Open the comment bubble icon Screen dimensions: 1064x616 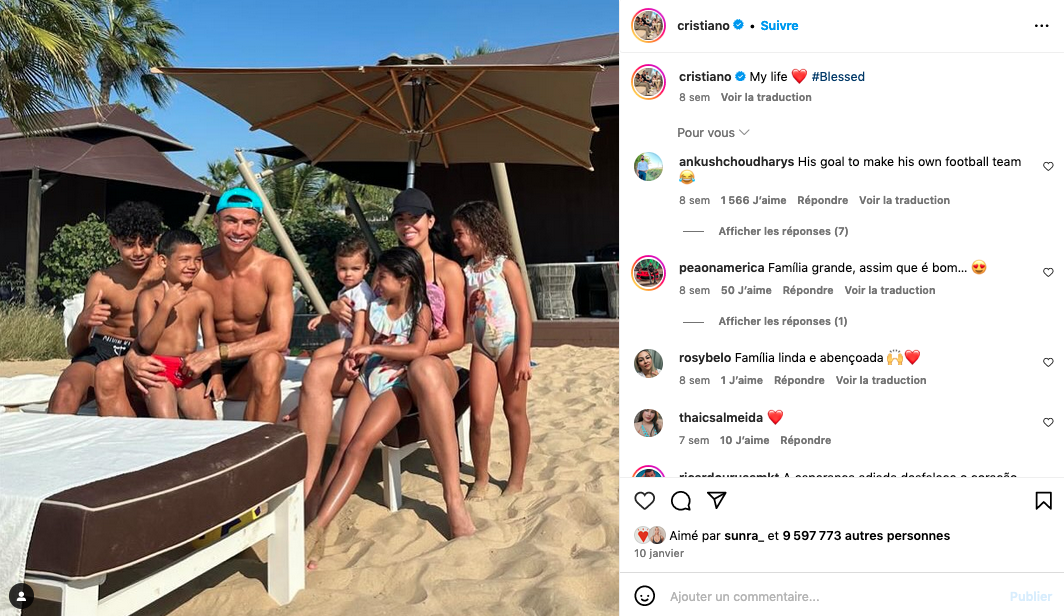click(681, 501)
